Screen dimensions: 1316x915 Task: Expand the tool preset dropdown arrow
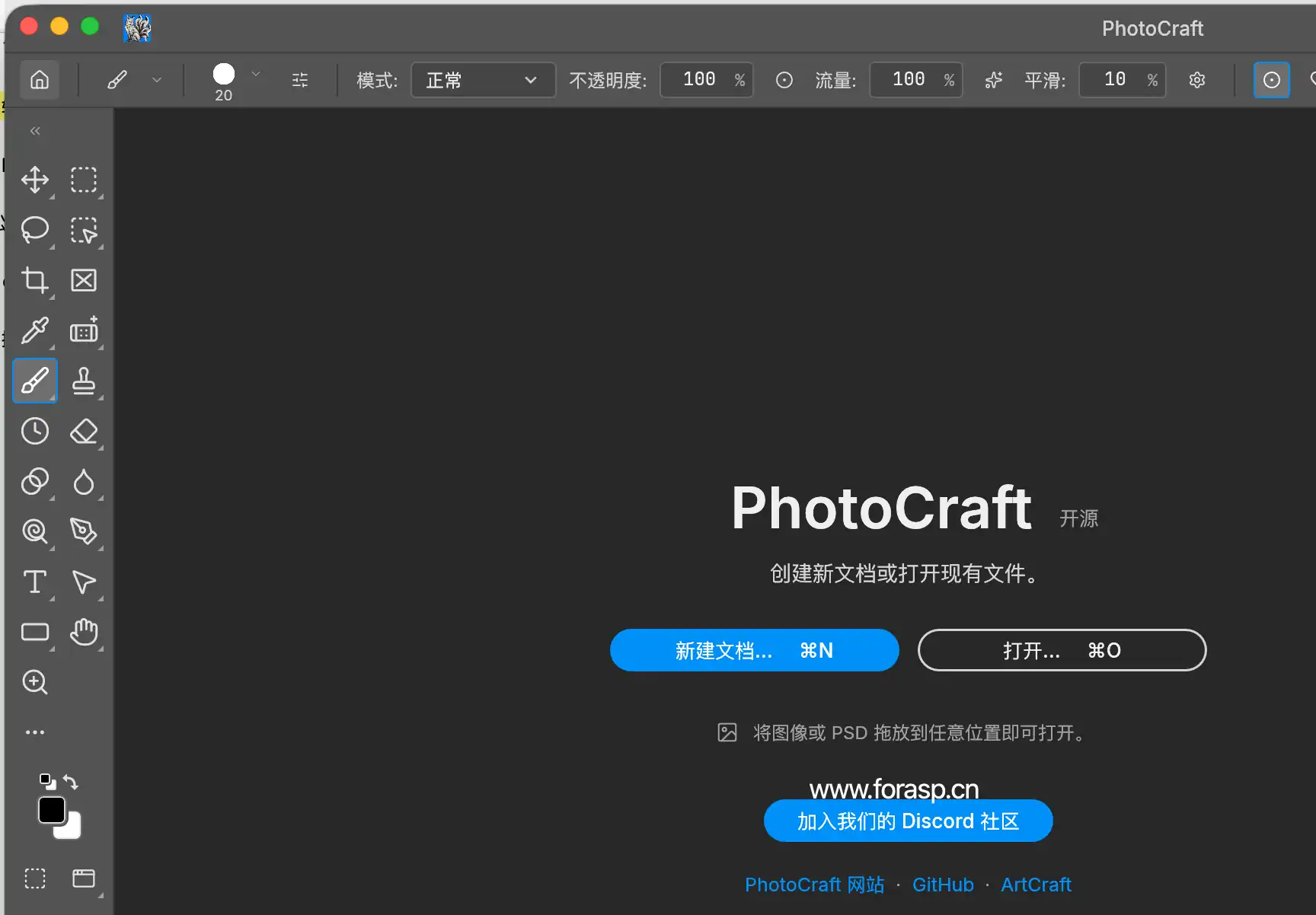(x=157, y=80)
